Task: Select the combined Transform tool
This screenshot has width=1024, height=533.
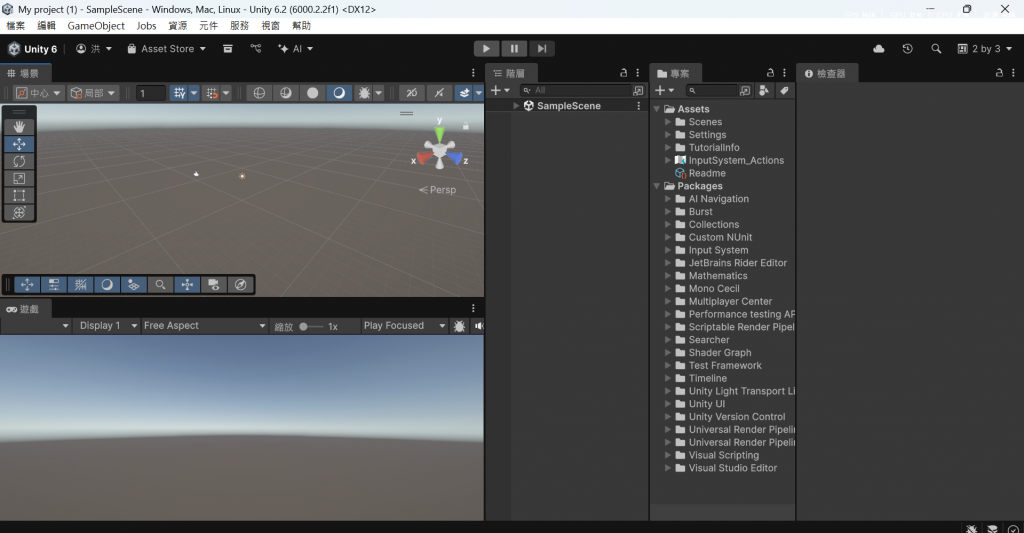Action: pyautogui.click(x=19, y=212)
